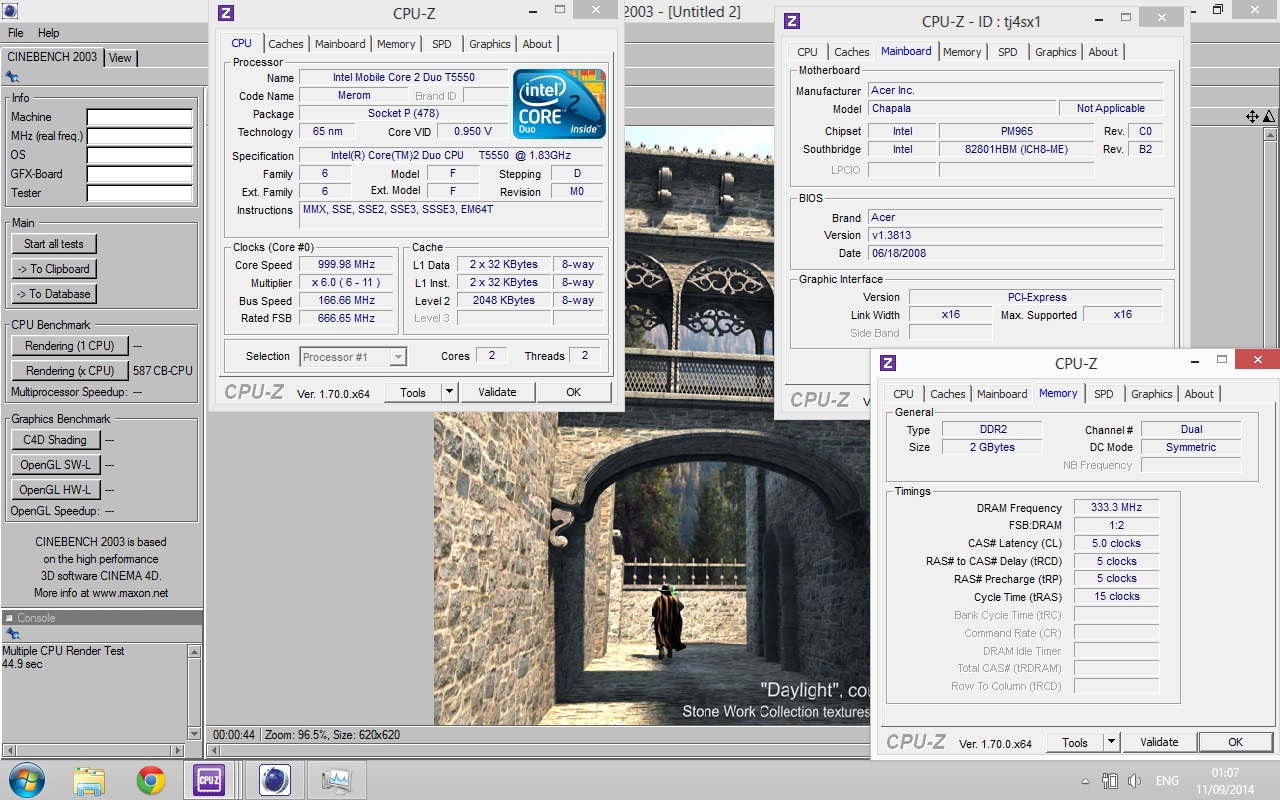Click the Z logo of the CPU-Z ID tj4sx1 window
Screen dimensions: 1280x800
792,21
